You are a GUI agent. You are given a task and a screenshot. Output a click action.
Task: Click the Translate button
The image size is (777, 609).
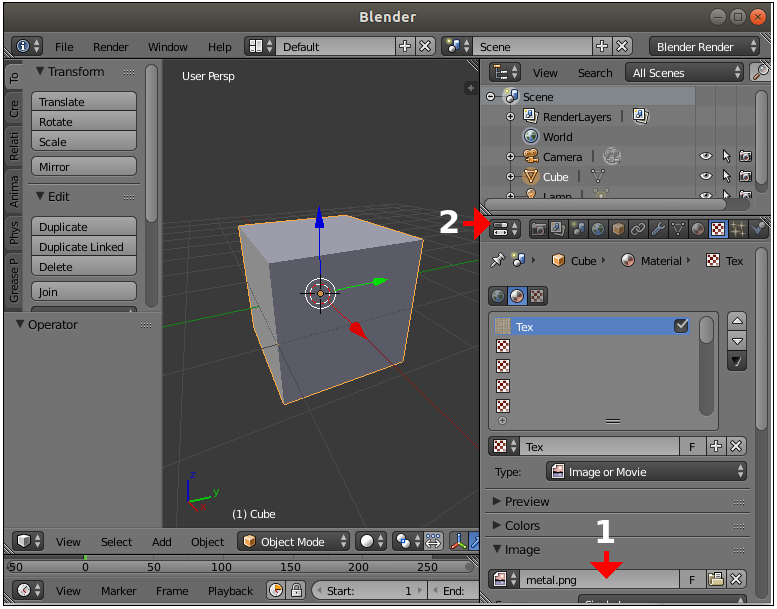(84, 102)
